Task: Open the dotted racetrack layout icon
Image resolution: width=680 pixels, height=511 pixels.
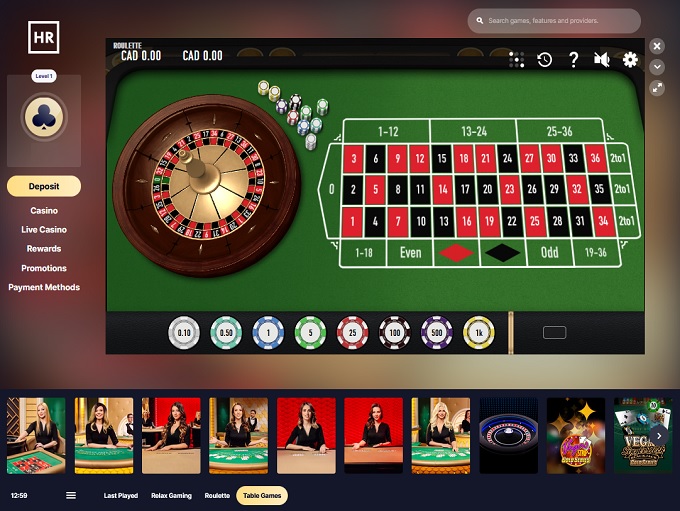Action: (x=517, y=59)
